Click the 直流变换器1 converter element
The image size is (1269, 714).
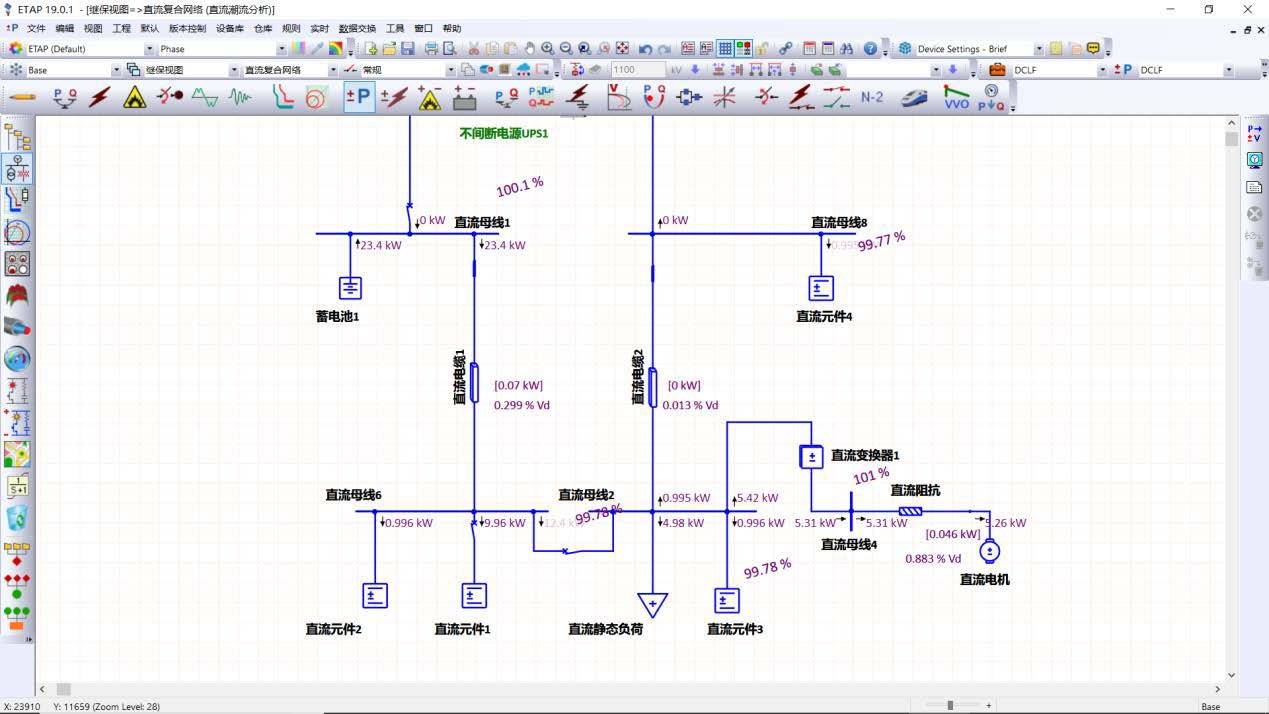click(x=811, y=457)
